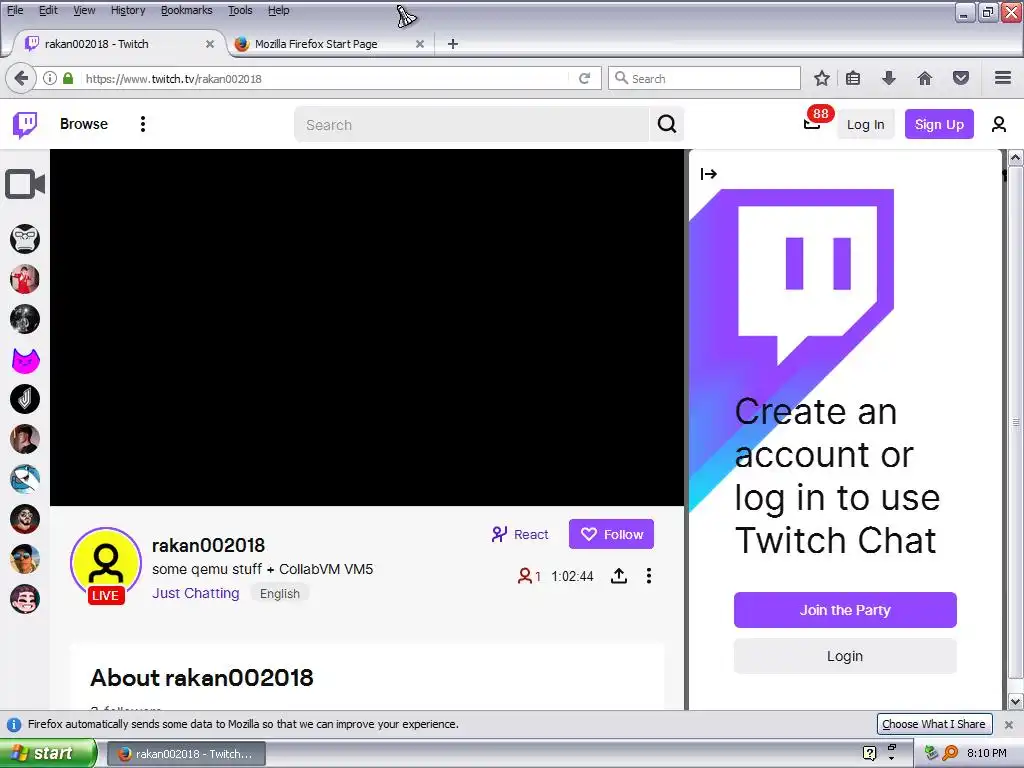This screenshot has height=768, width=1024.
Task: Click the page scrollbar up arrow
Action: [x=1016, y=157]
